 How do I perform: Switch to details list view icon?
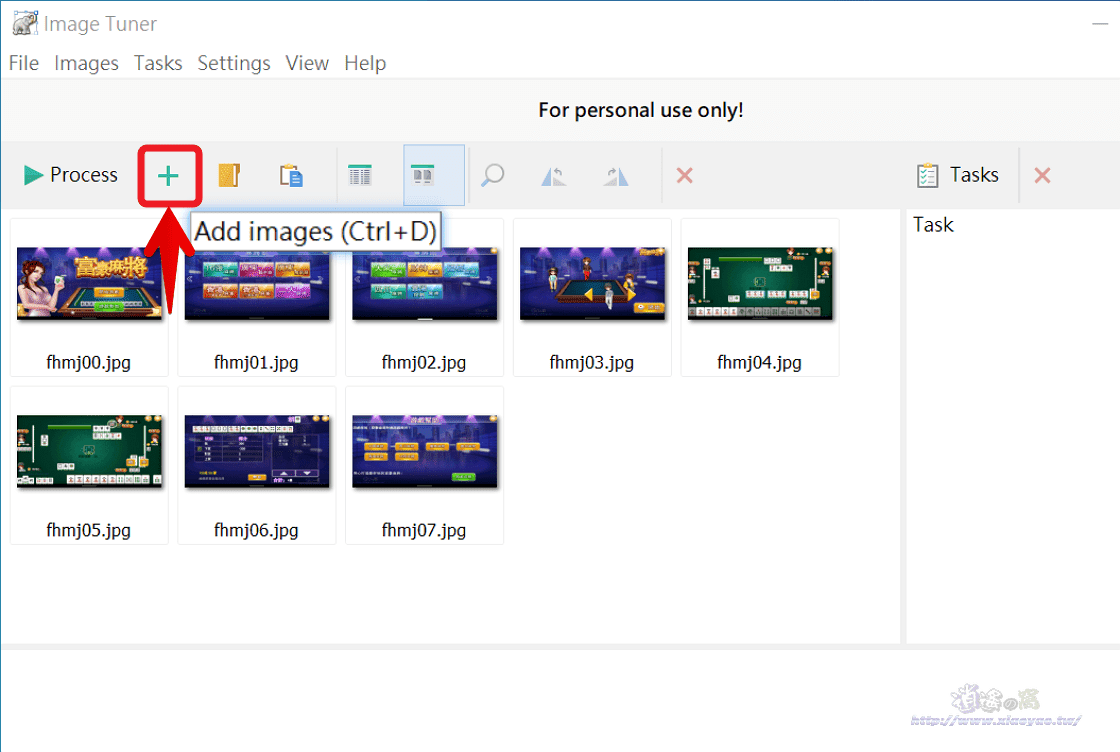(359, 175)
